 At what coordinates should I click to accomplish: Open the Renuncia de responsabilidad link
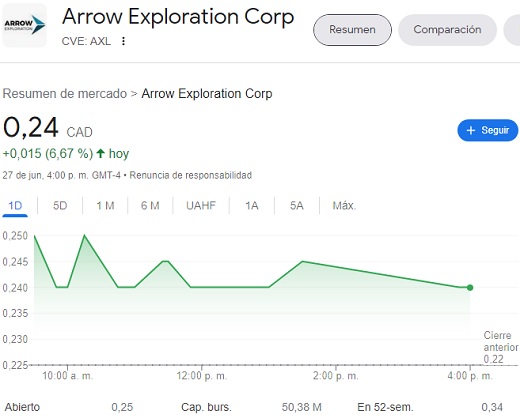coord(190,175)
